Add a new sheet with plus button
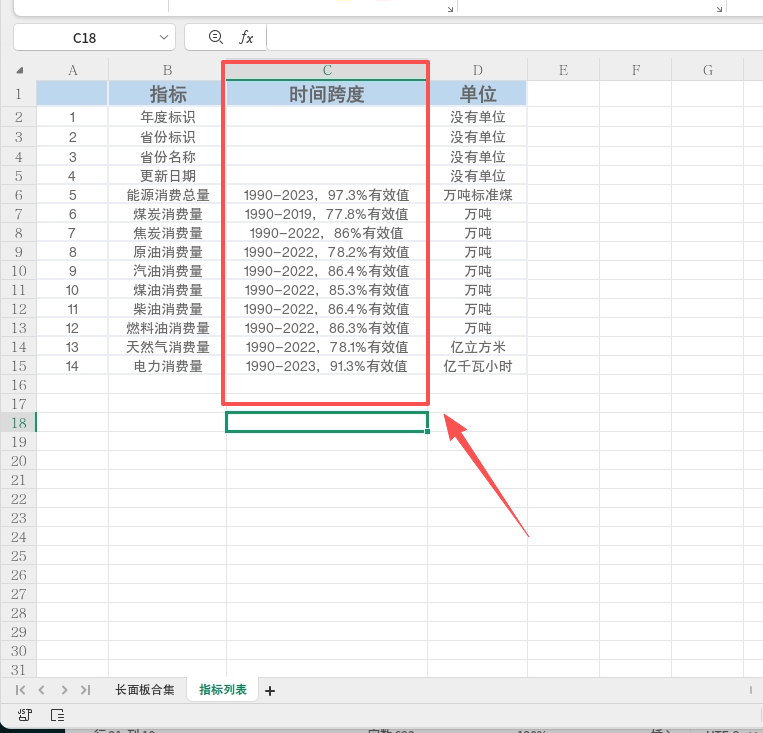Viewport: 763px width, 733px height. 270,691
